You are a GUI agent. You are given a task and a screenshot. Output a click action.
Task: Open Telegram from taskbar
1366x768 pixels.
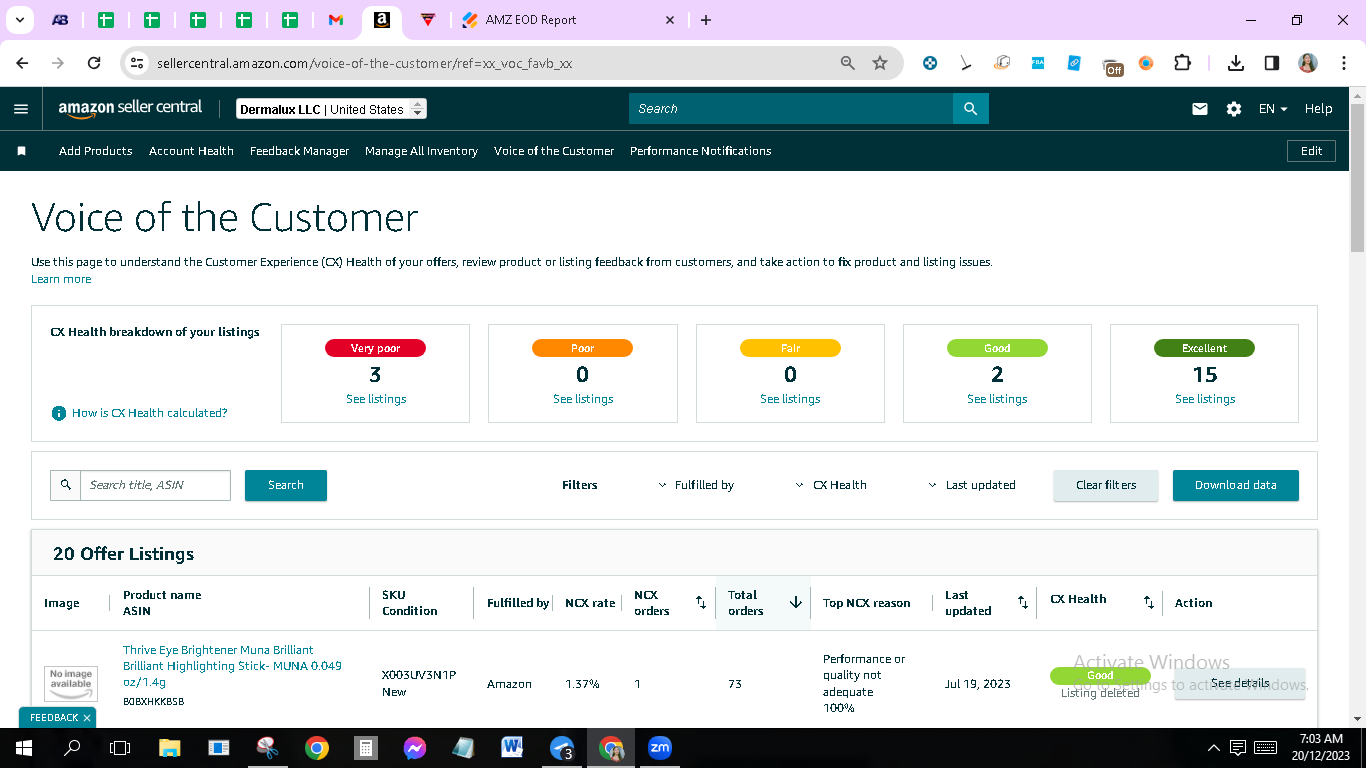pos(562,747)
